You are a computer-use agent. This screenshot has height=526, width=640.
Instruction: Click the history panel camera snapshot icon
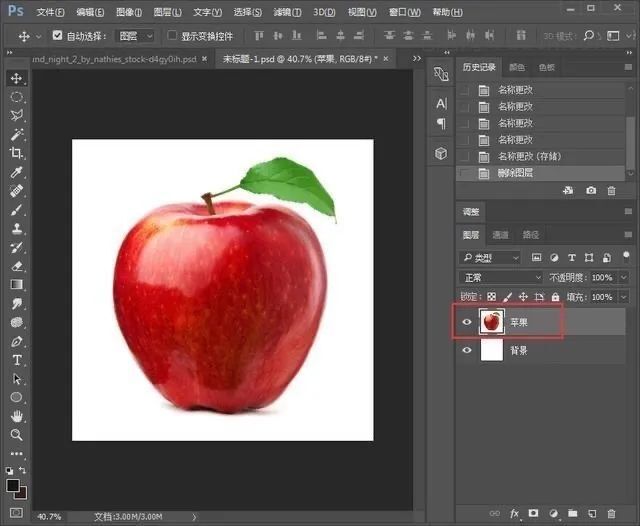coord(591,190)
